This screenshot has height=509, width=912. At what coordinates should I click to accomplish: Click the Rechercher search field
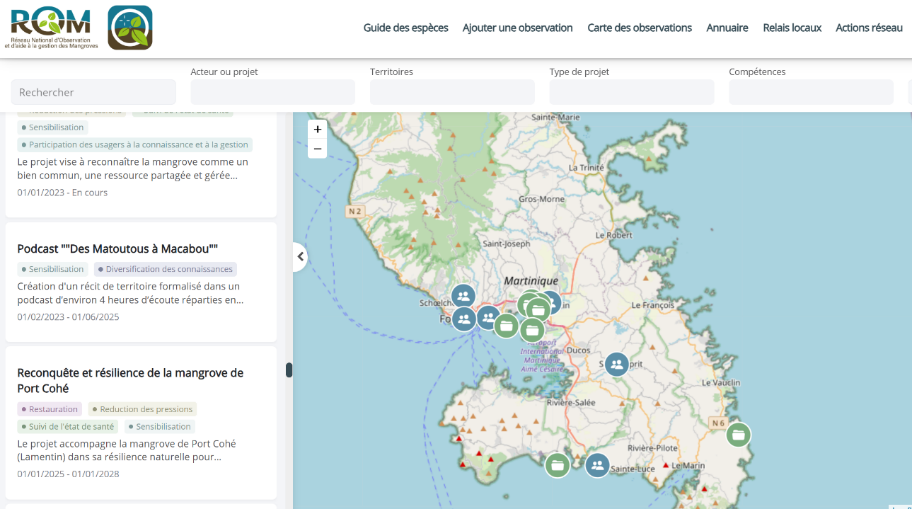click(93, 92)
